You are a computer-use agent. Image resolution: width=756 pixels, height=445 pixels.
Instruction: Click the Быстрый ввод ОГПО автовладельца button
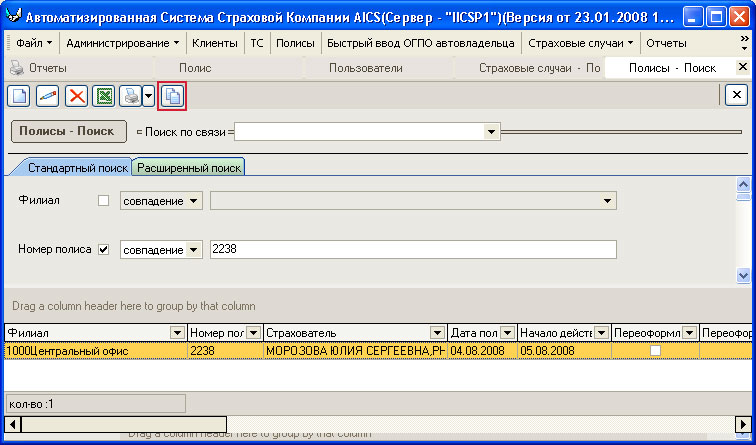pos(420,43)
